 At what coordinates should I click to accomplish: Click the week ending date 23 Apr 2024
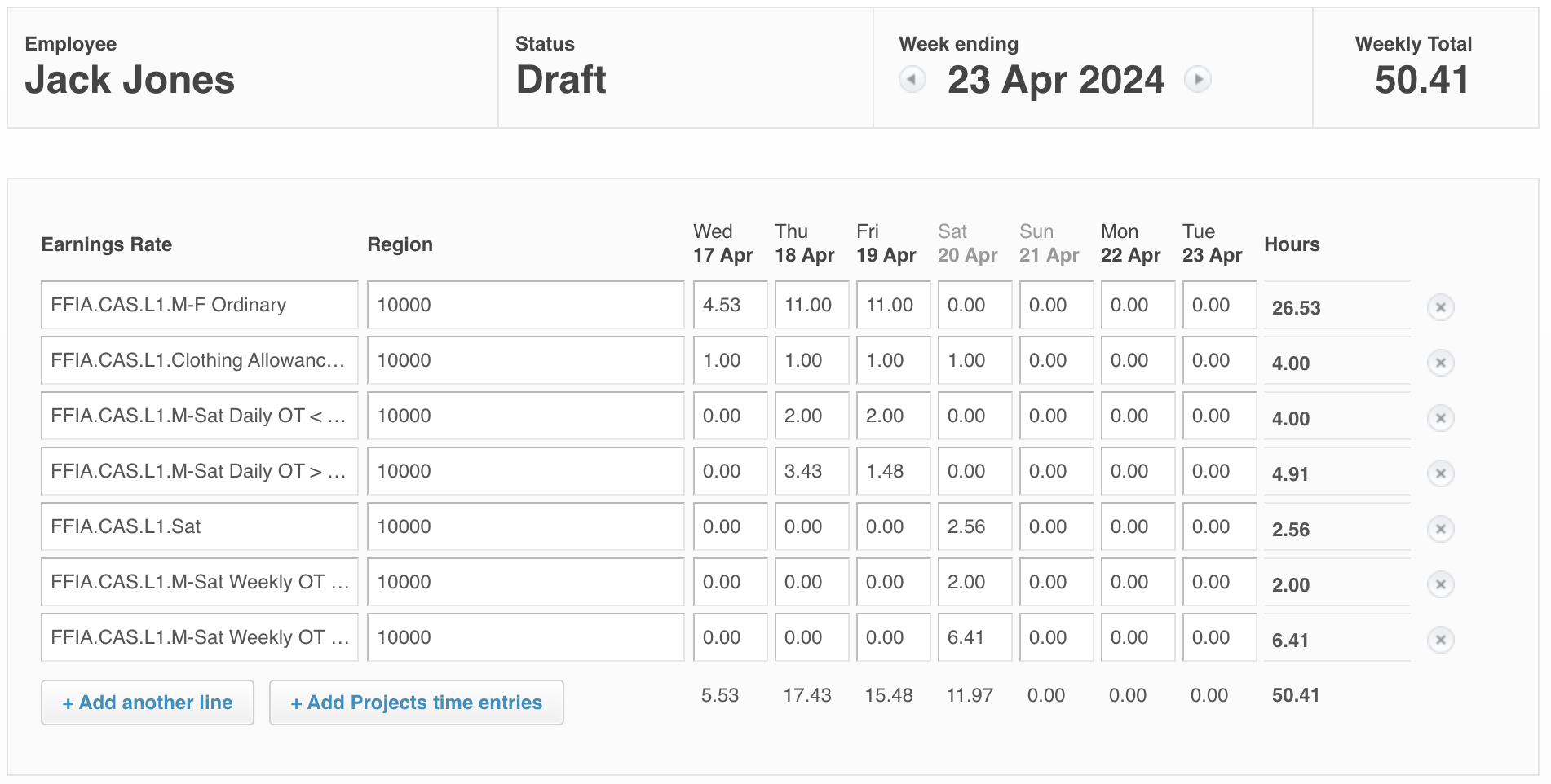pos(1056,80)
